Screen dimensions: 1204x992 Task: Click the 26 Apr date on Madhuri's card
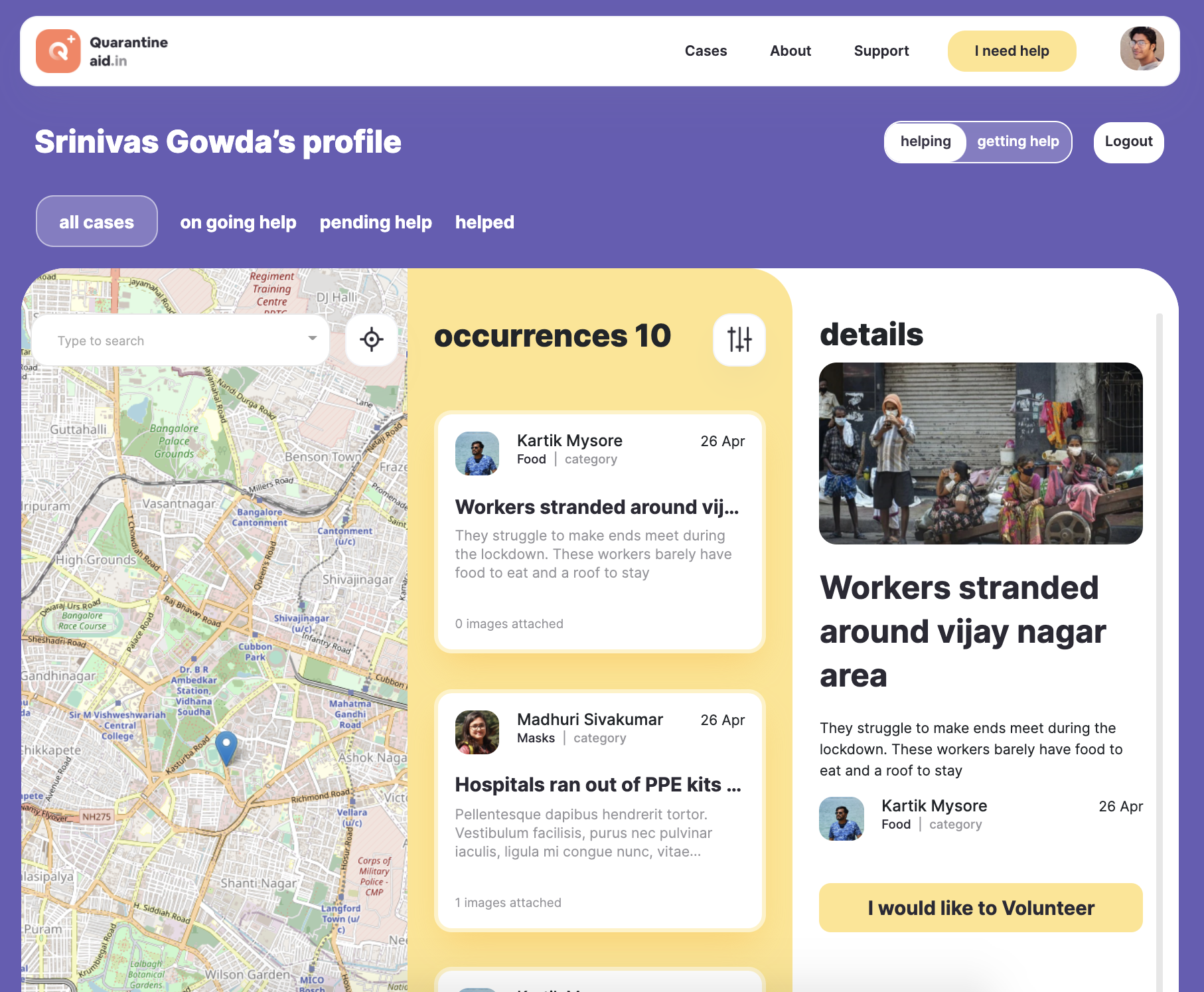click(x=722, y=720)
